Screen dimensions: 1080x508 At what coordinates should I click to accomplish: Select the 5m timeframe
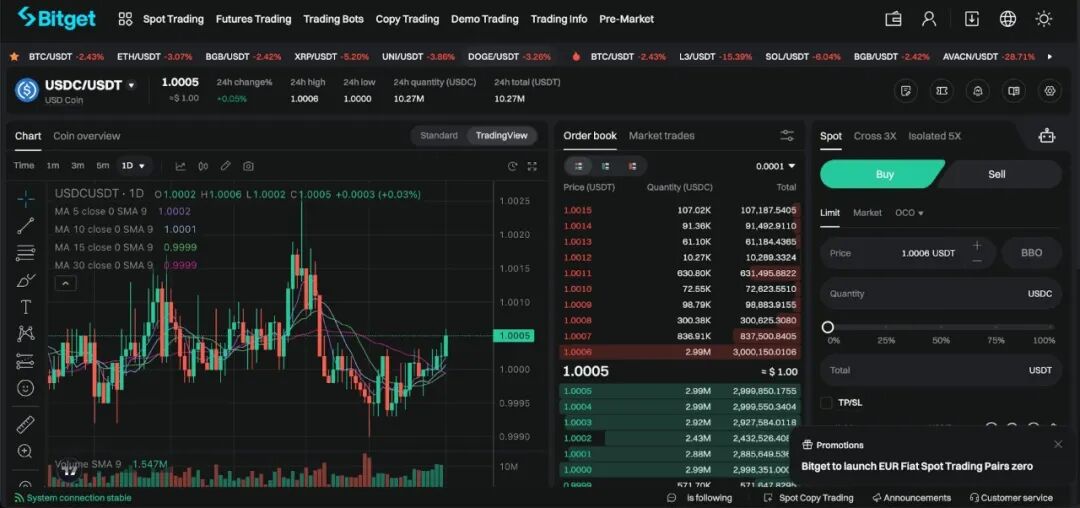point(103,166)
